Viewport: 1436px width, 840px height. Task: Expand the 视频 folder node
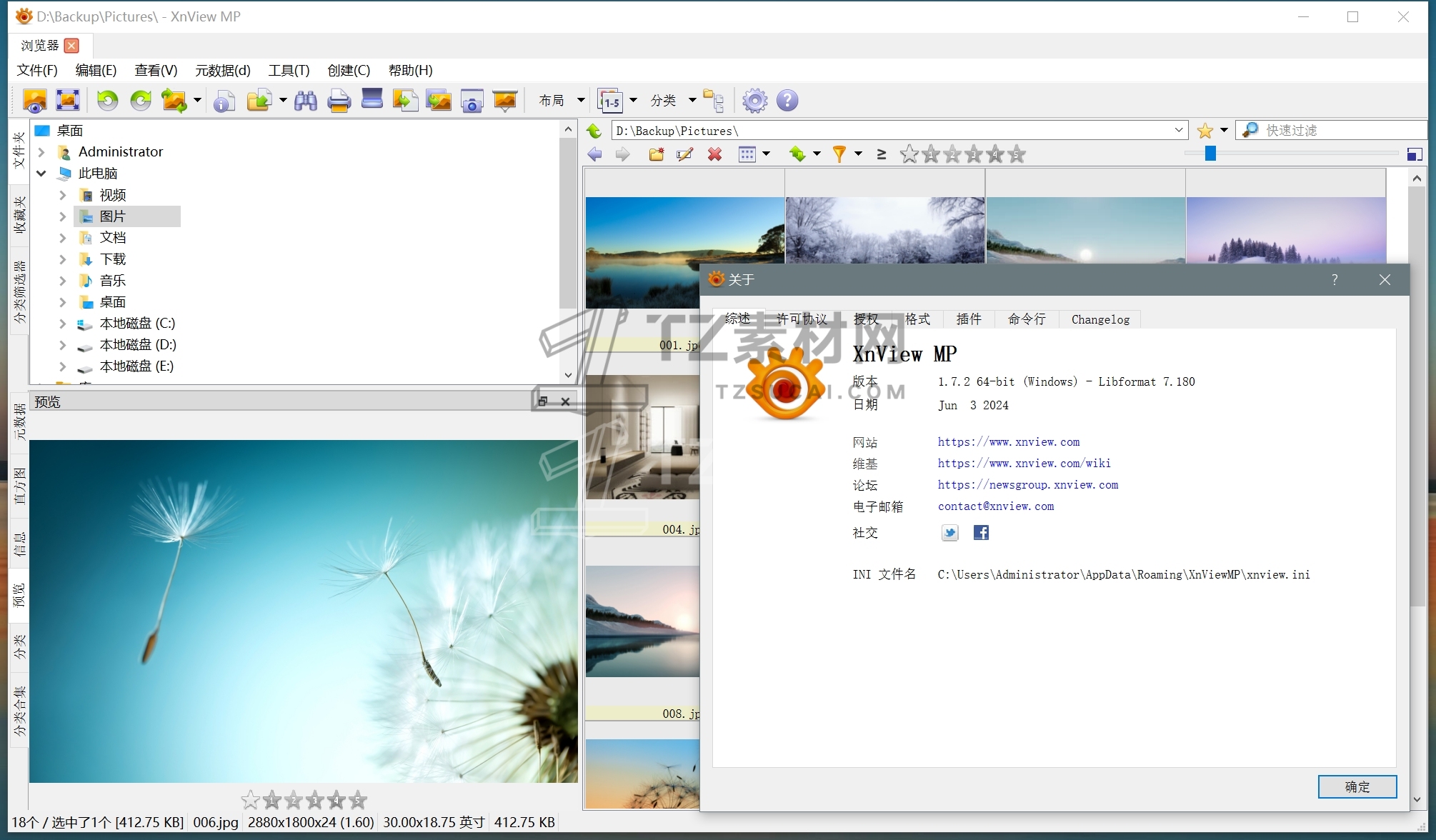pyautogui.click(x=63, y=195)
